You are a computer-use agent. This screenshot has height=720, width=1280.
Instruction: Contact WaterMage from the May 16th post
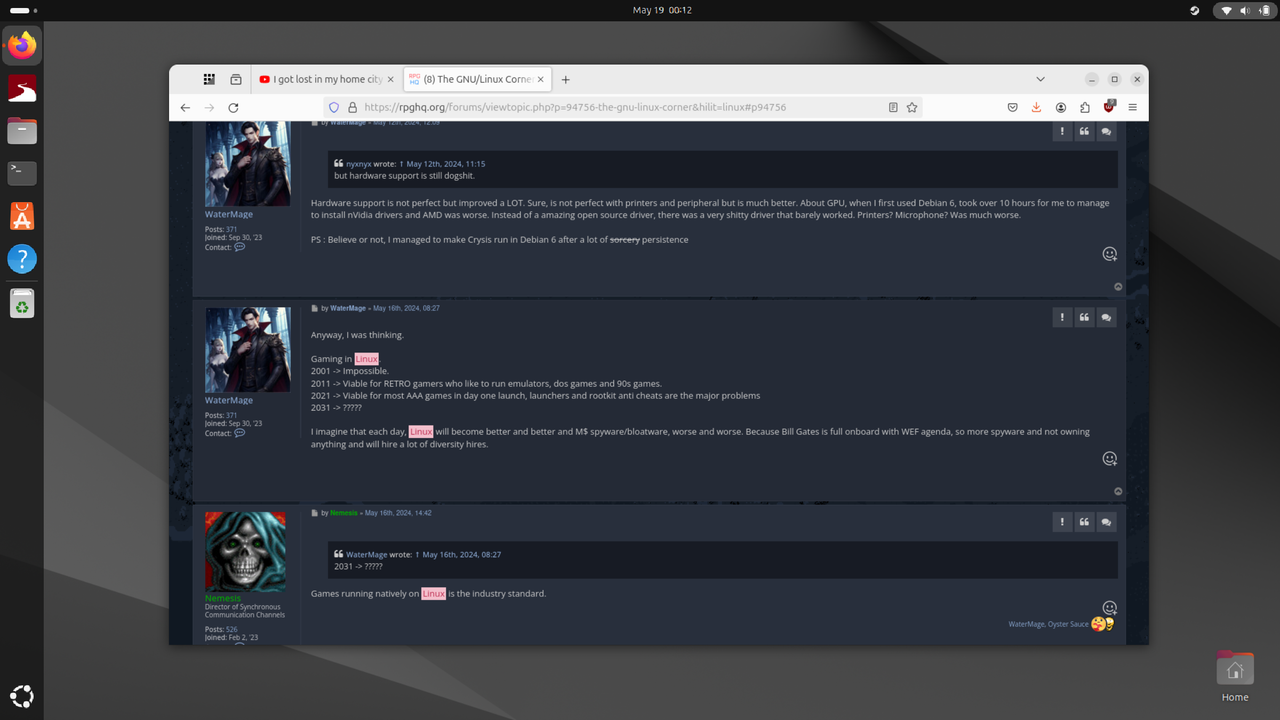click(x=239, y=433)
